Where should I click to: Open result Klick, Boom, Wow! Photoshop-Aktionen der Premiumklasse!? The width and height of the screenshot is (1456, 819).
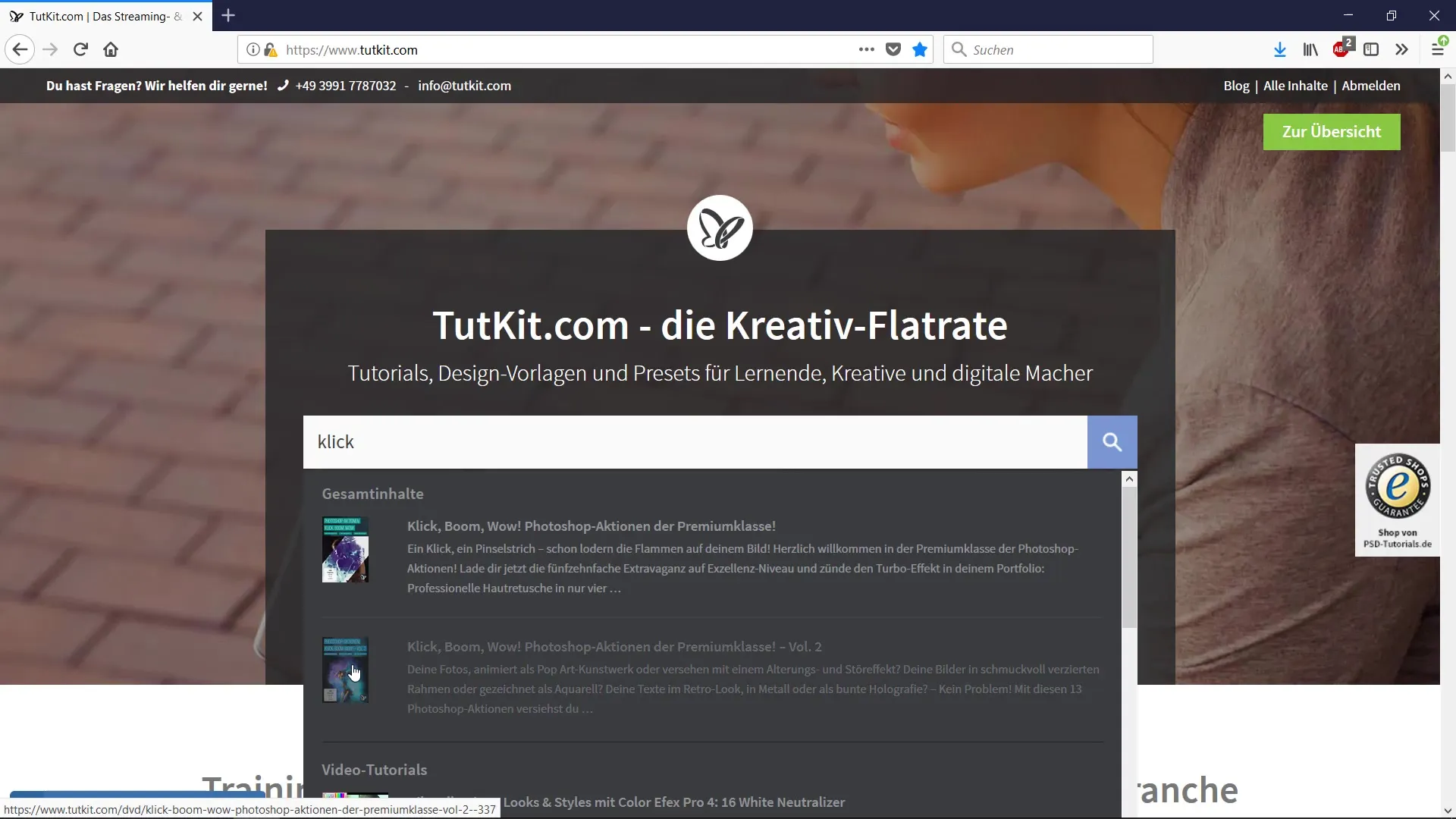pyautogui.click(x=591, y=526)
